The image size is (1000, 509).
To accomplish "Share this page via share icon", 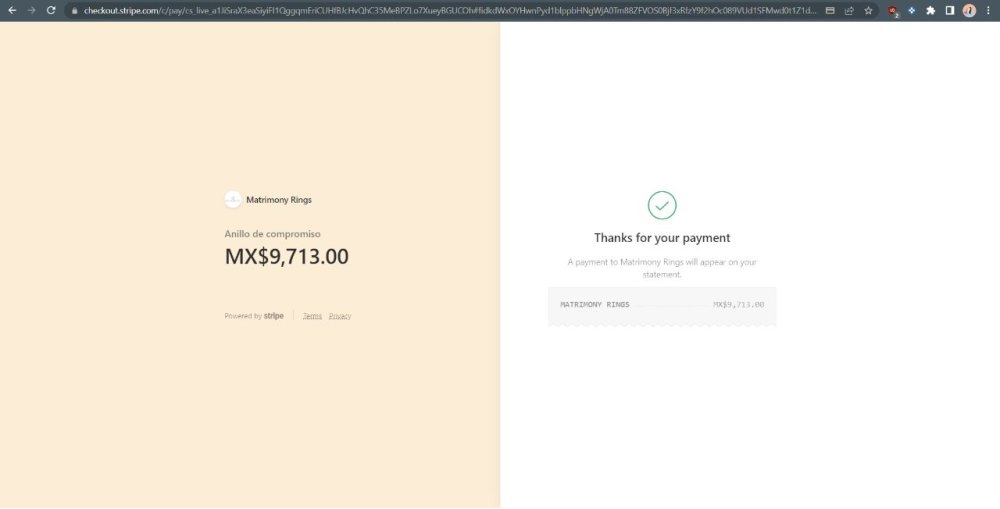I will (x=849, y=11).
